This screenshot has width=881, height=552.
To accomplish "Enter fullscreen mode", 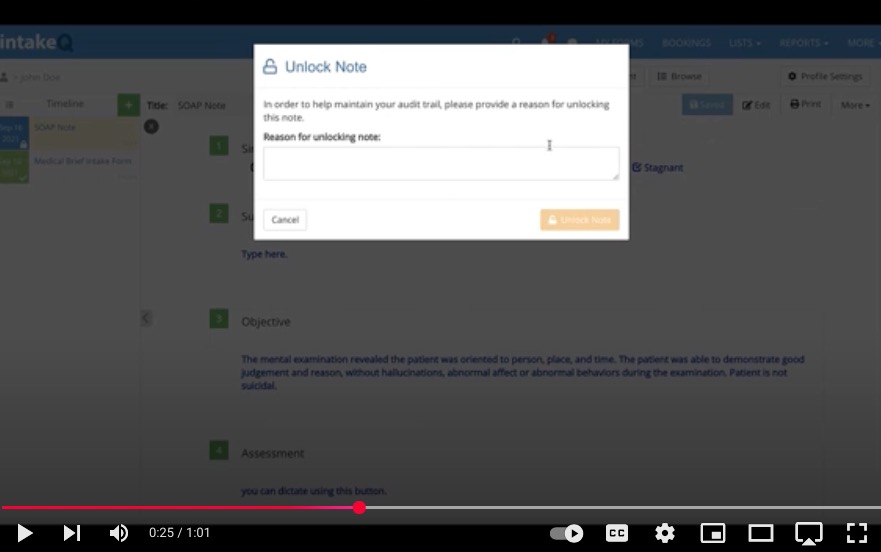I will coord(857,533).
